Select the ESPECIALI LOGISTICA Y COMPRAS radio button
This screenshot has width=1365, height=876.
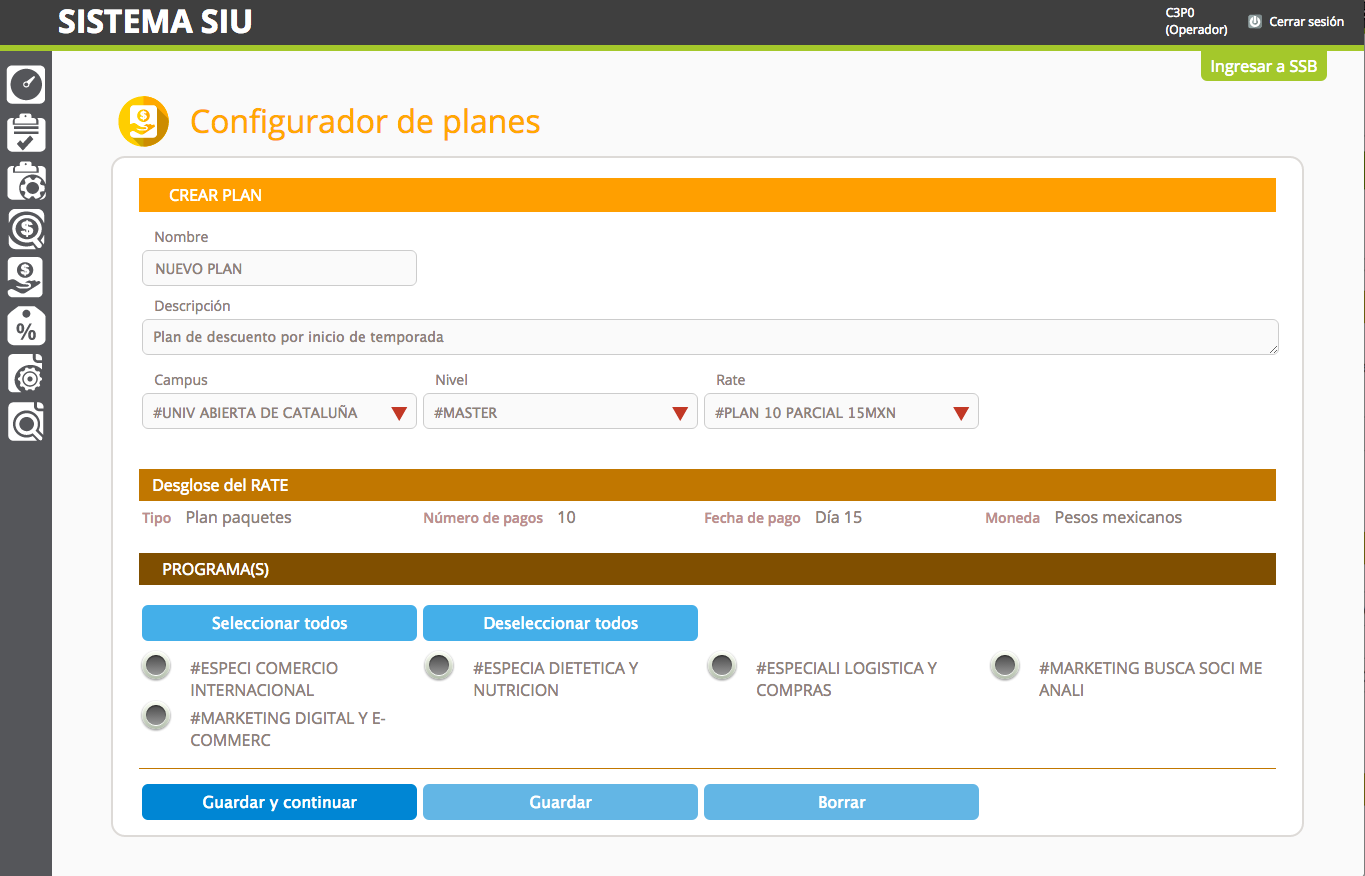click(722, 667)
